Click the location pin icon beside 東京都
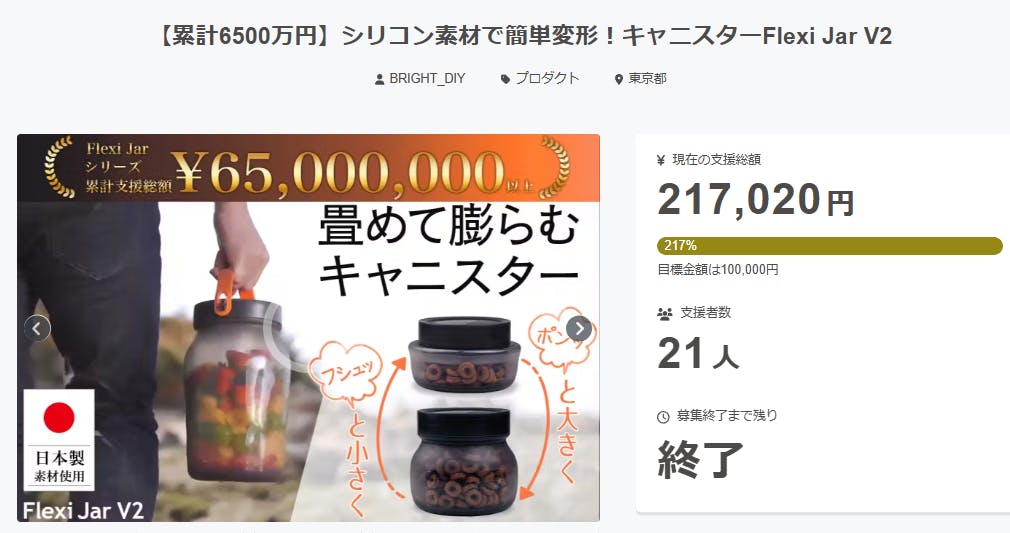Screen dimensions: 1010x533 [x=618, y=79]
